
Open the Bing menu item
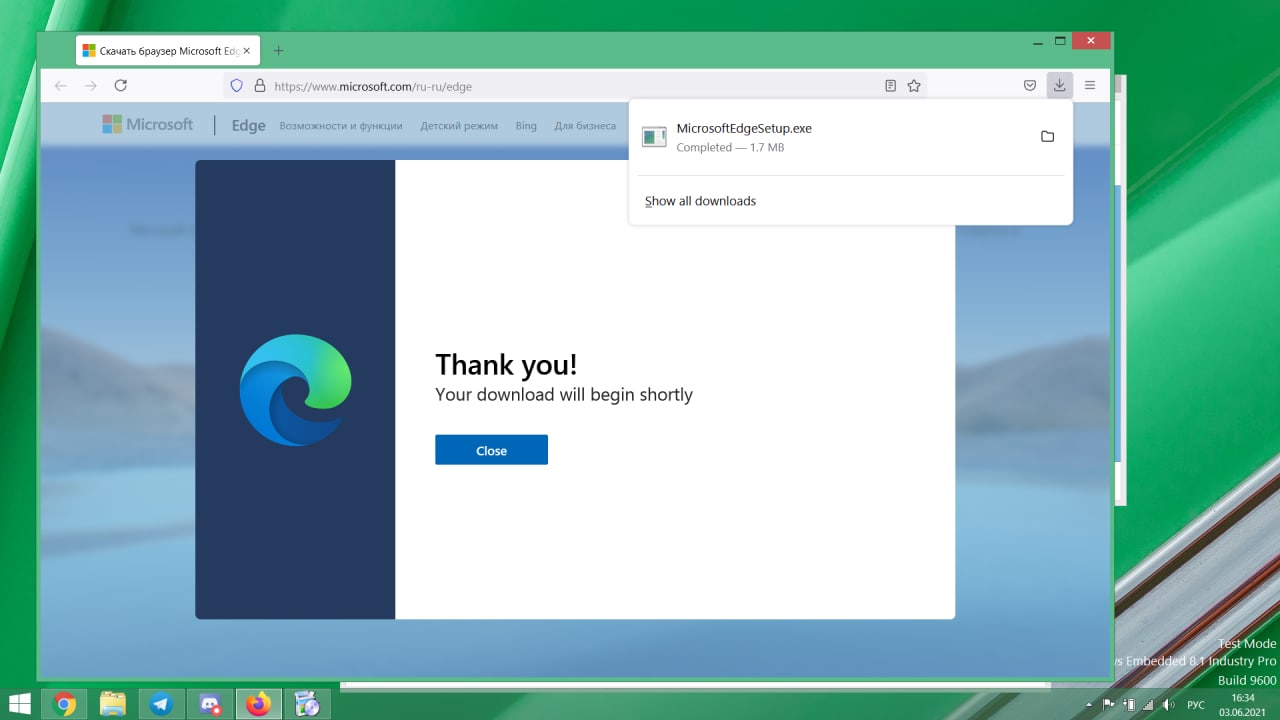[x=526, y=126]
